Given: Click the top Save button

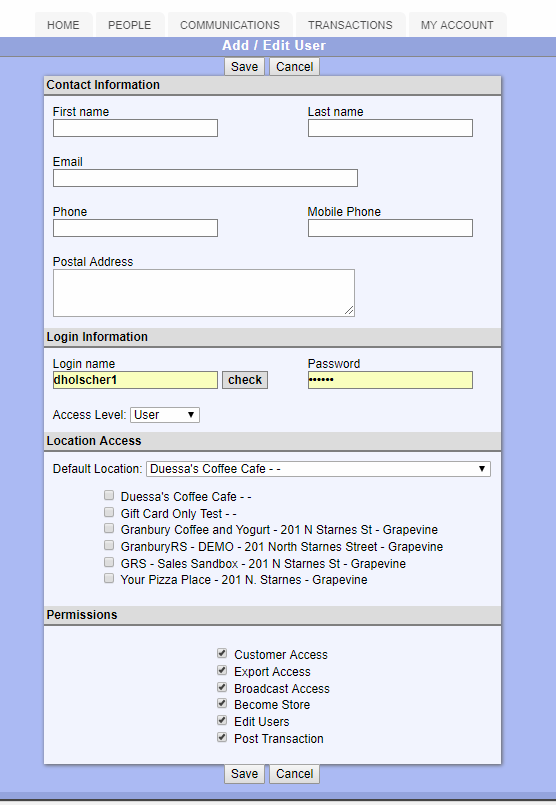Looking at the screenshot, I should click(x=244, y=67).
